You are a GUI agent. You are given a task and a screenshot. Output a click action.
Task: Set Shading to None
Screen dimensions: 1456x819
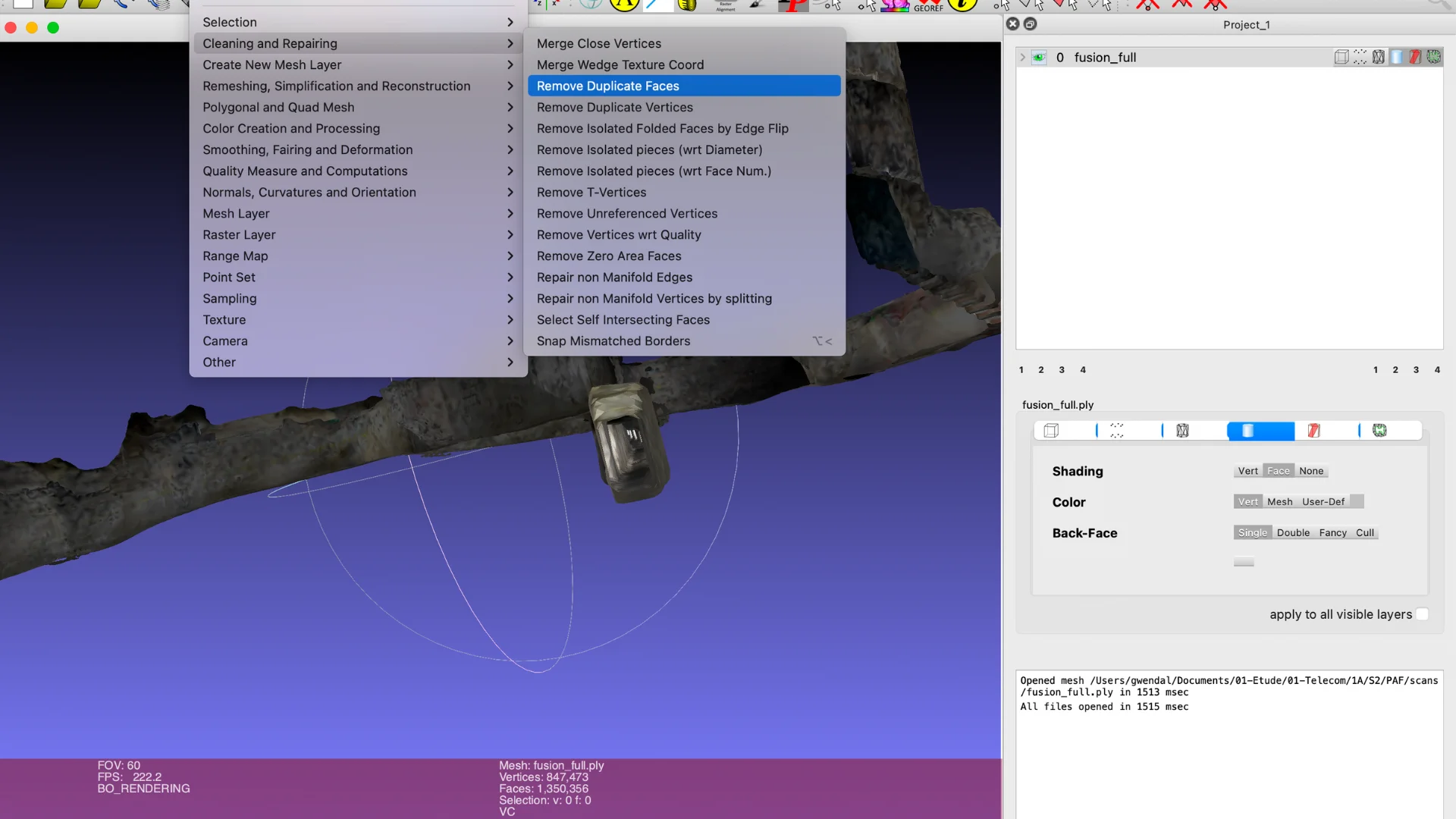pyautogui.click(x=1311, y=471)
